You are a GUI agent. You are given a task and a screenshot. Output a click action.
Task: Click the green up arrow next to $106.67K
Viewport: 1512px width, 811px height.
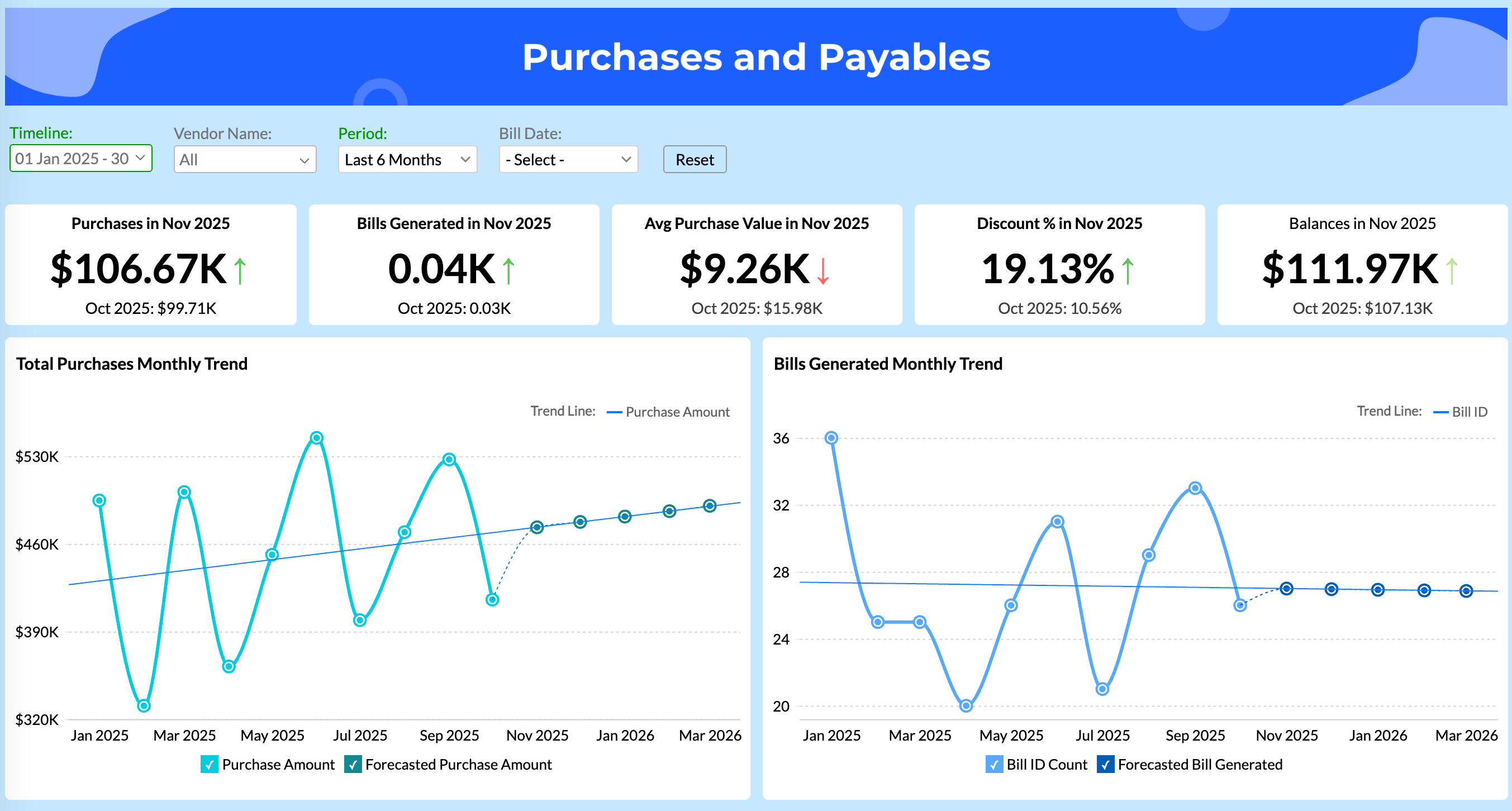[241, 270]
